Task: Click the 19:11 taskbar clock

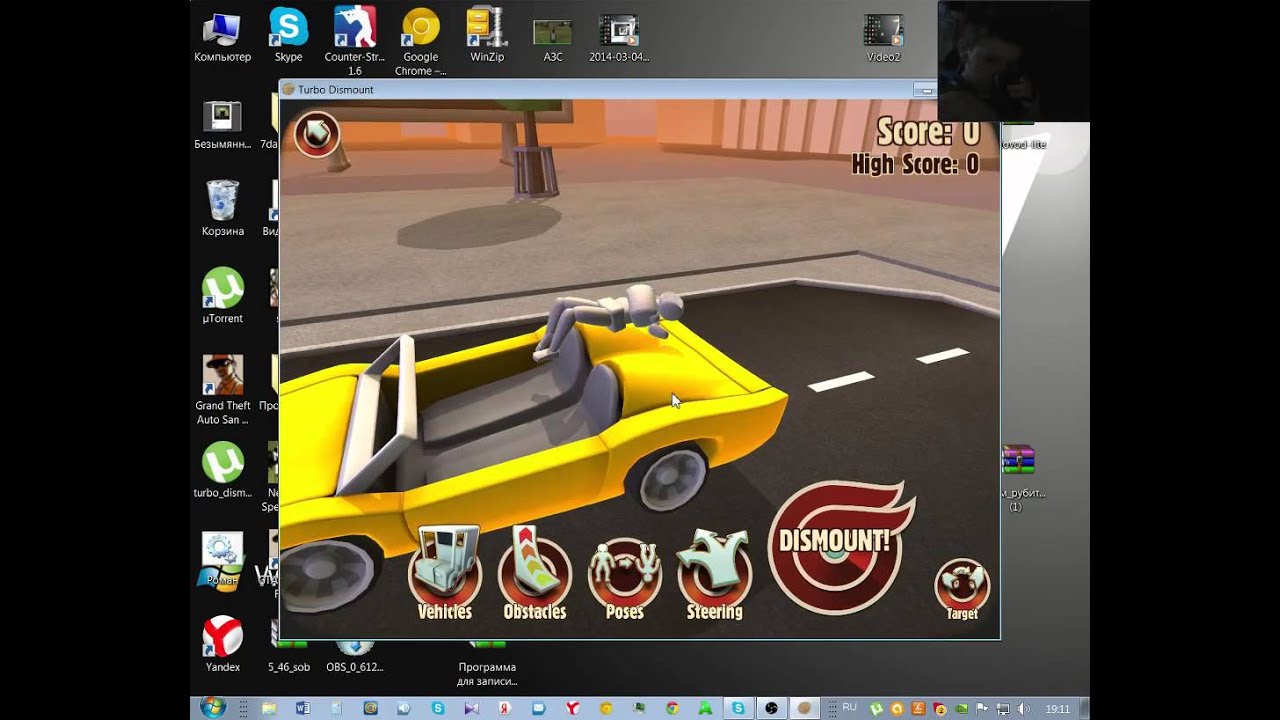Action: point(1057,709)
